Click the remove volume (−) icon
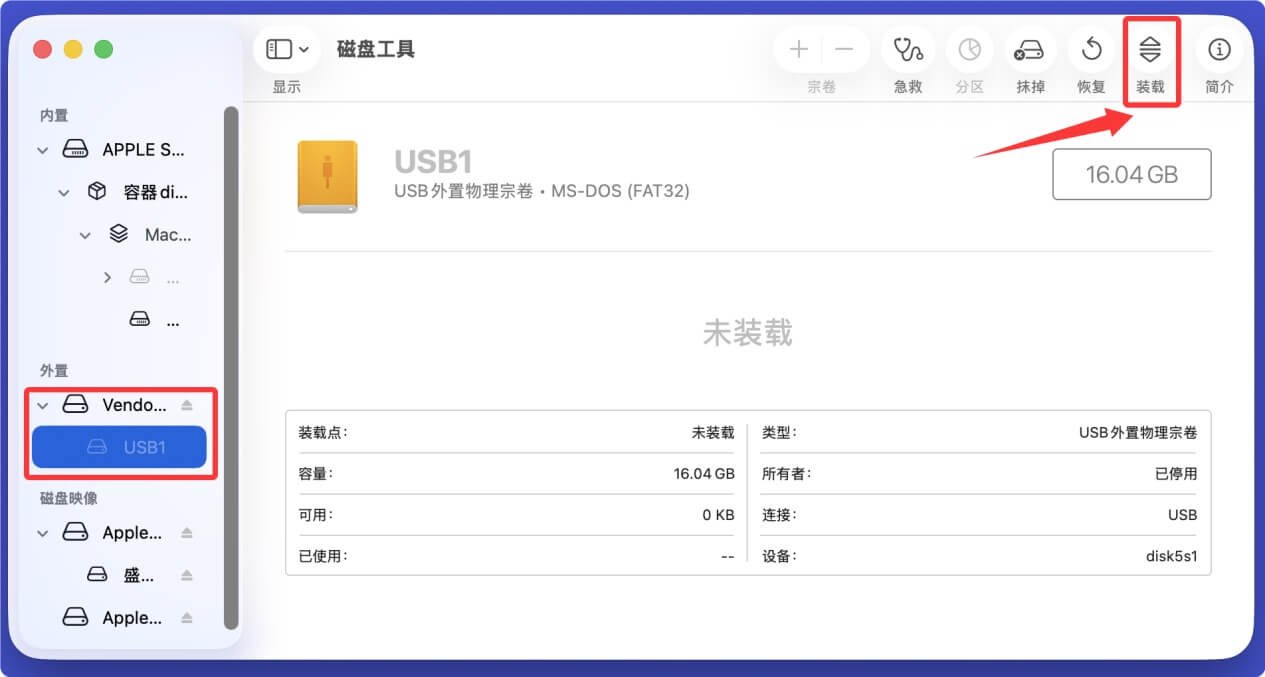This screenshot has height=677, width=1265. pos(841,48)
